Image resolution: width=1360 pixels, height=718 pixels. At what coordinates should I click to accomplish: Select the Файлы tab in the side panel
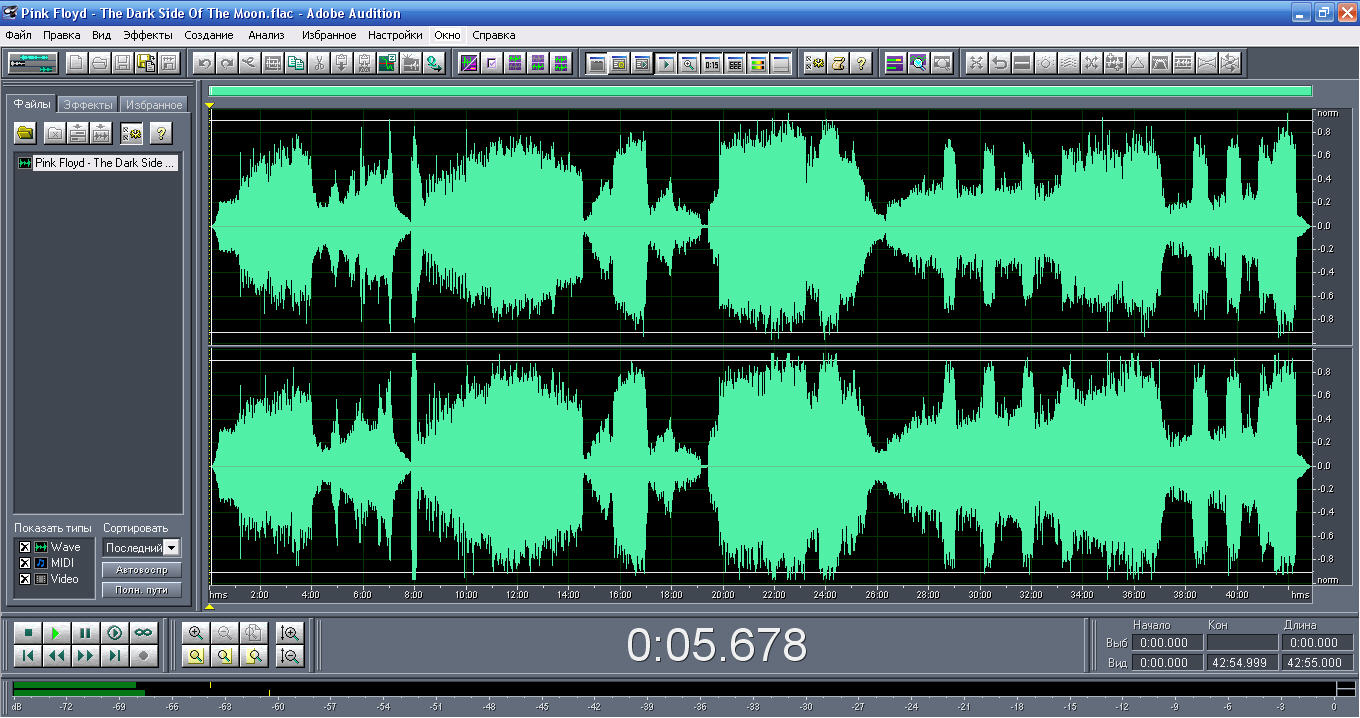32,103
